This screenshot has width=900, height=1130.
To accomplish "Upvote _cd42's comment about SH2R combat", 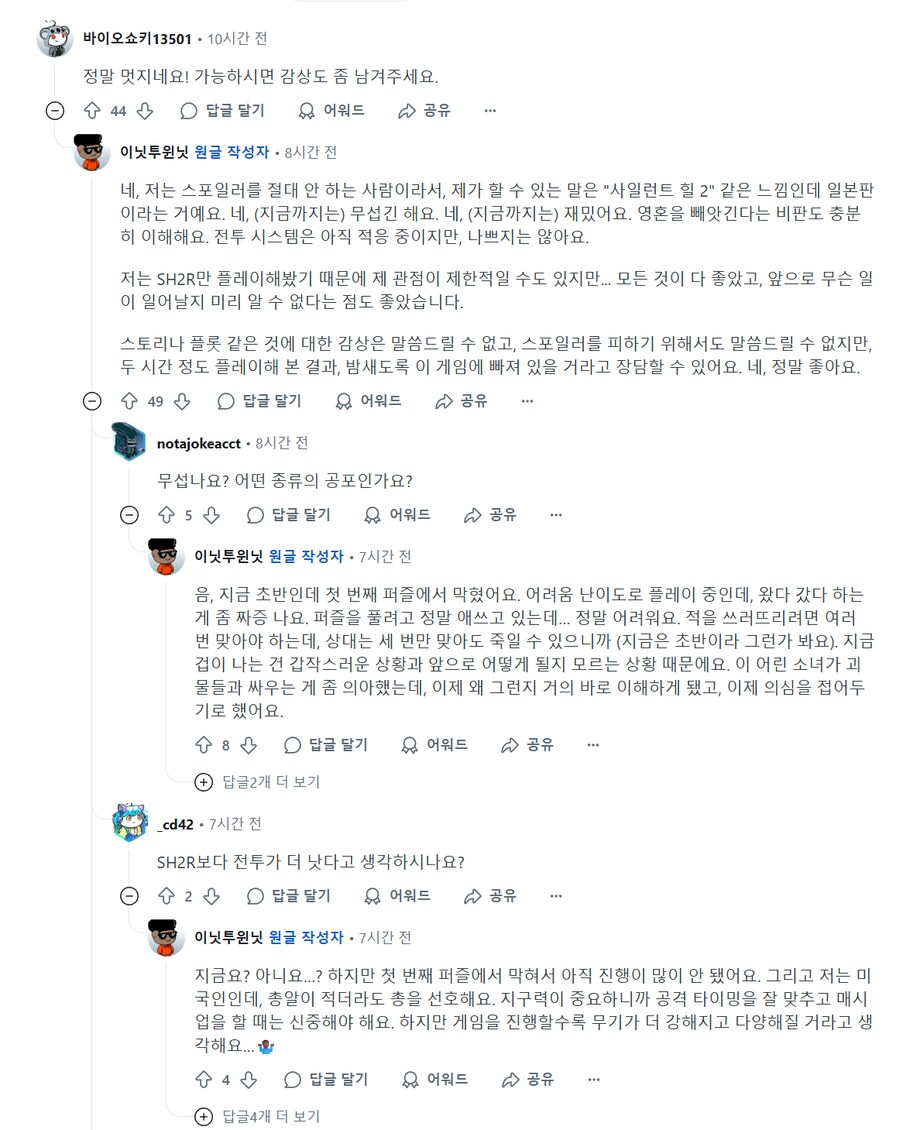I will tap(165, 896).
